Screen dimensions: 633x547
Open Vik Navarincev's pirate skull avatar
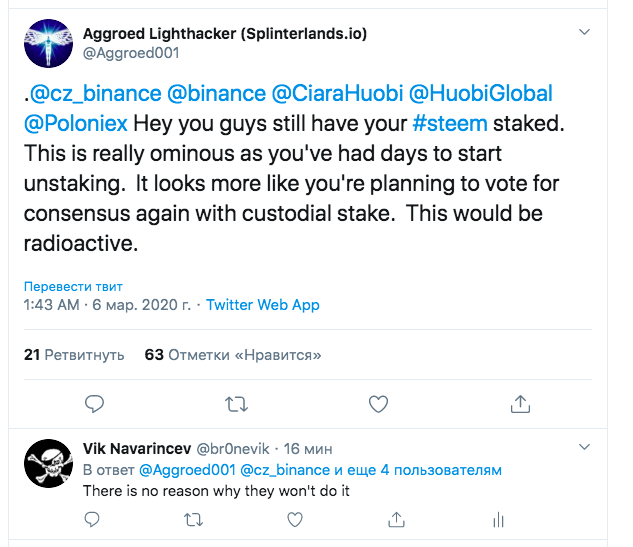point(48,463)
